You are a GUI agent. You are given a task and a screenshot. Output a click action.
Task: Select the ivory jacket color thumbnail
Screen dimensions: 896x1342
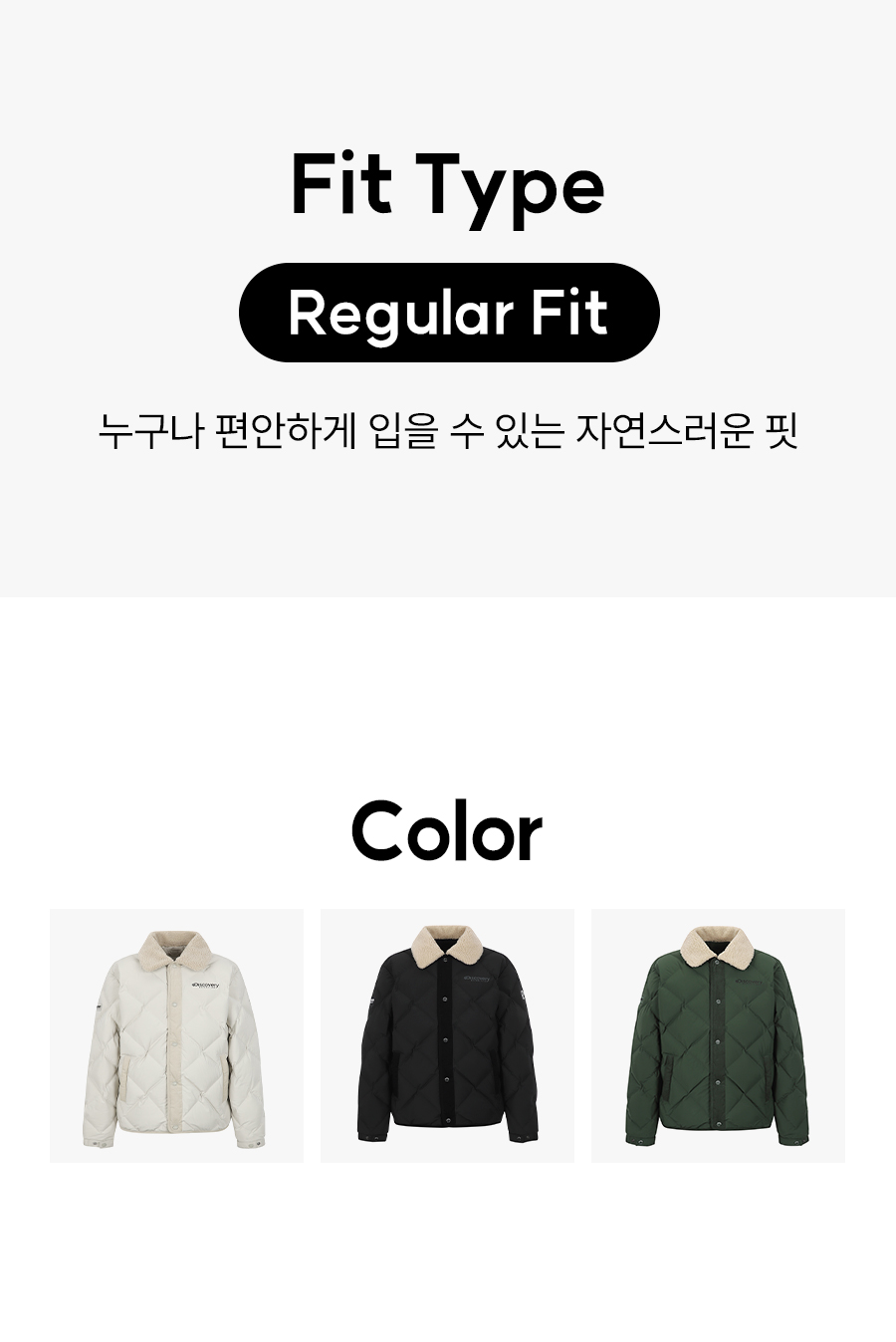(176, 1035)
